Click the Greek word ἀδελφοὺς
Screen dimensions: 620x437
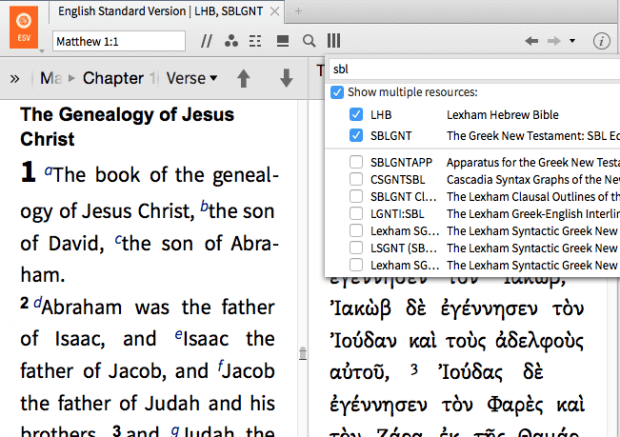tap(539, 341)
